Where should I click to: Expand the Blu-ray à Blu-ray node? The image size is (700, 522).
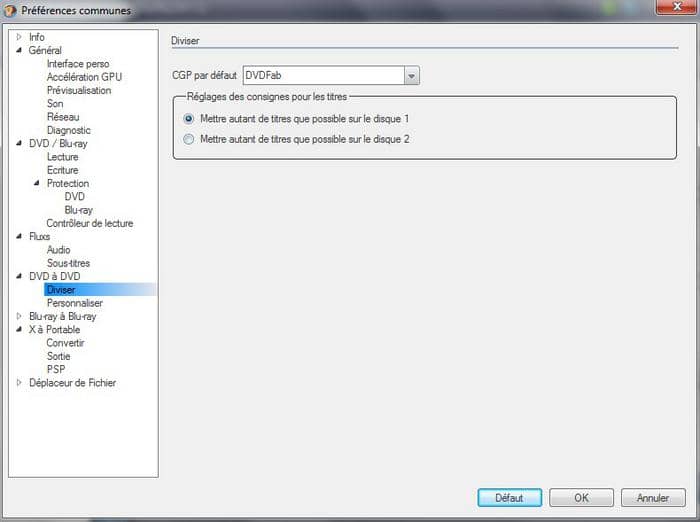(x=19, y=316)
